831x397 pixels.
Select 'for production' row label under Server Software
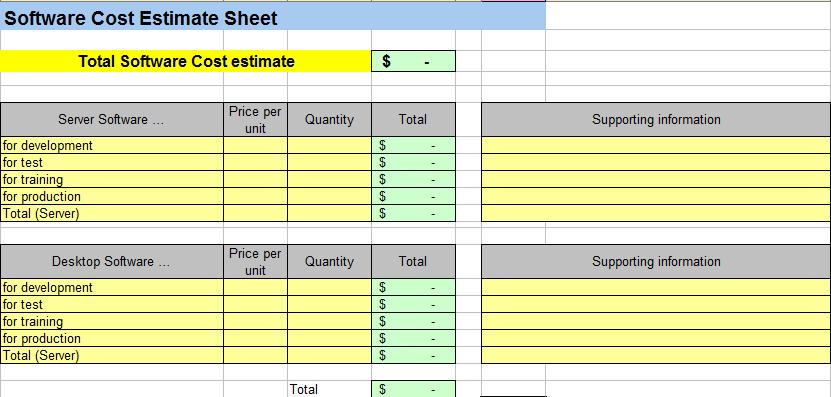click(112, 196)
